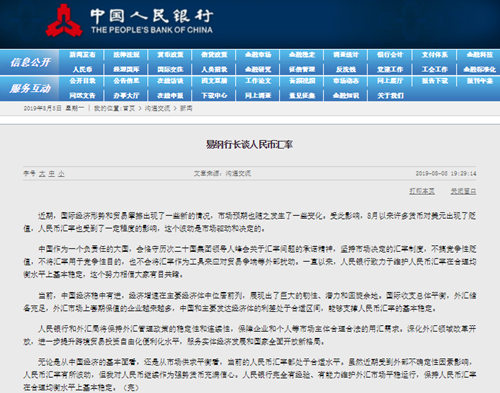This screenshot has height=393, width=500.
Task: Go to 信贷政策 section
Action: (x=214, y=55)
